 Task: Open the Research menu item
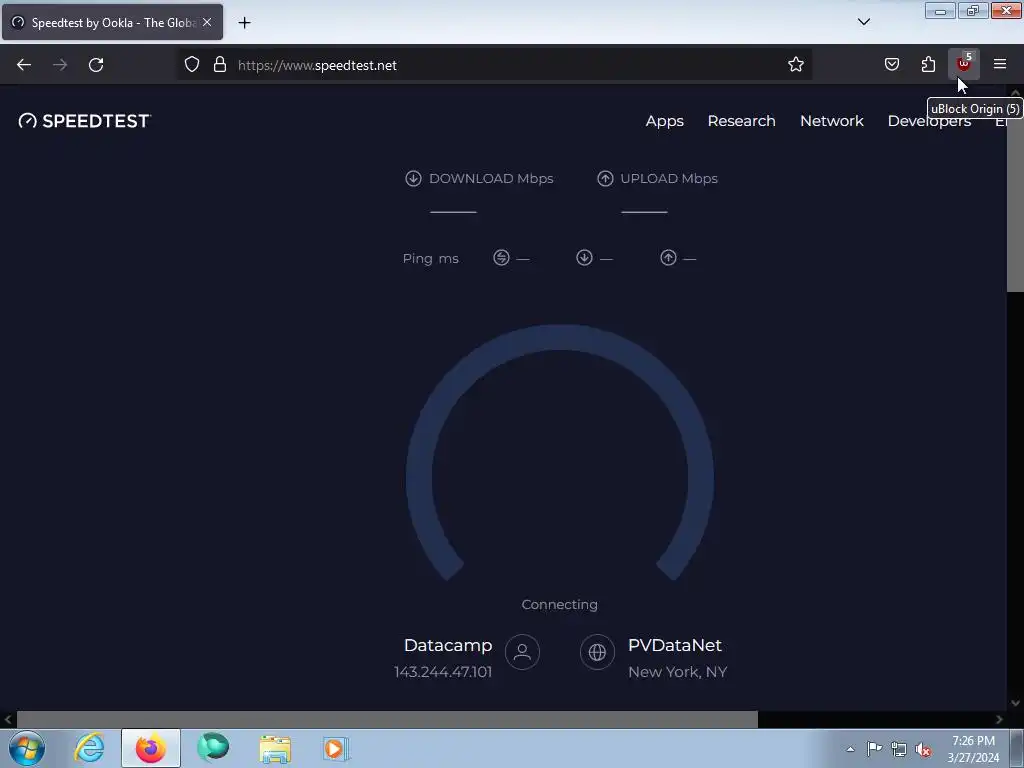click(x=741, y=121)
